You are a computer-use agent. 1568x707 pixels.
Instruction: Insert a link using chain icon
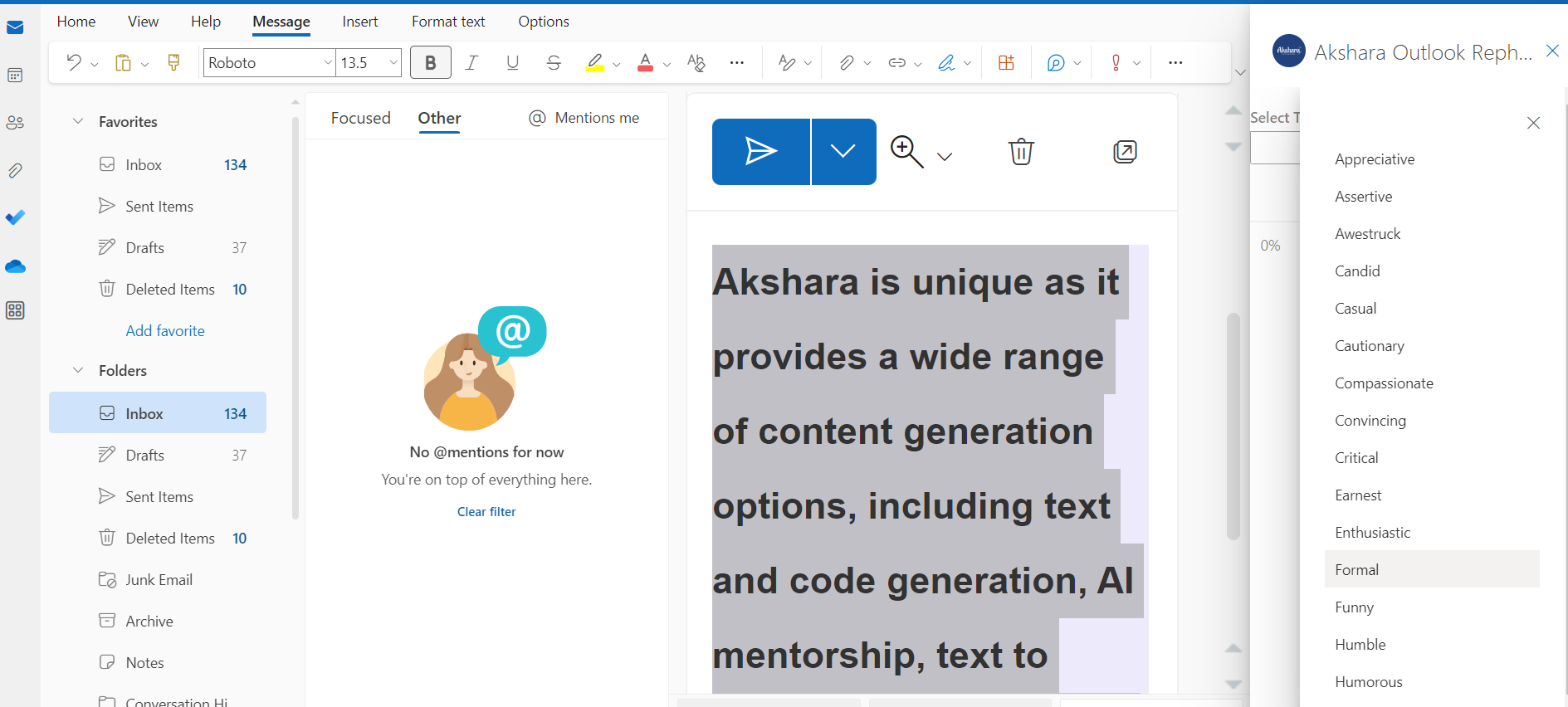[x=896, y=63]
